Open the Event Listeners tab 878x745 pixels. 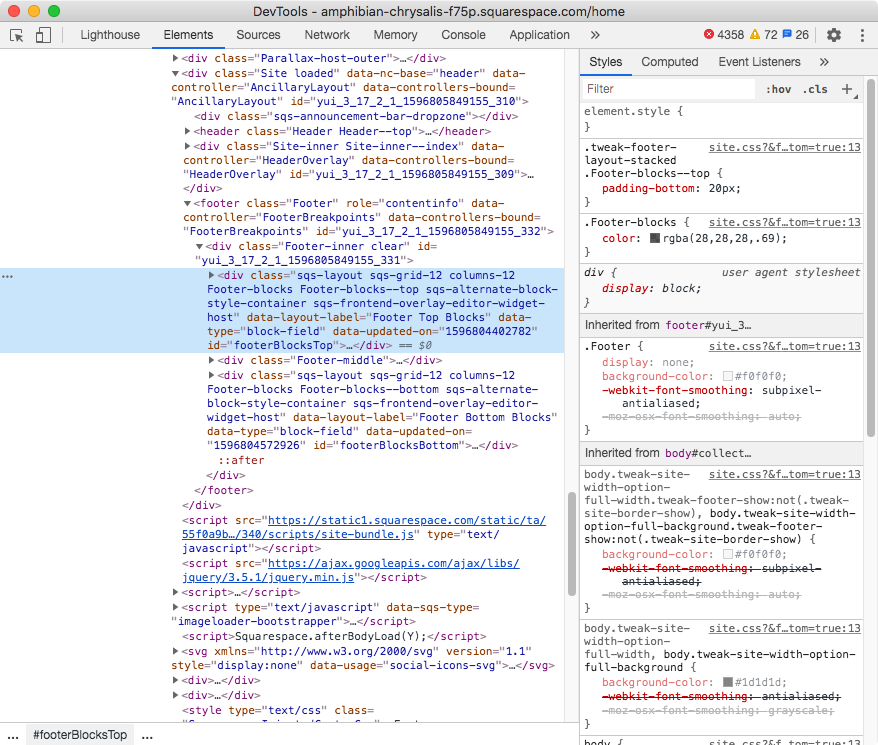click(x=759, y=62)
